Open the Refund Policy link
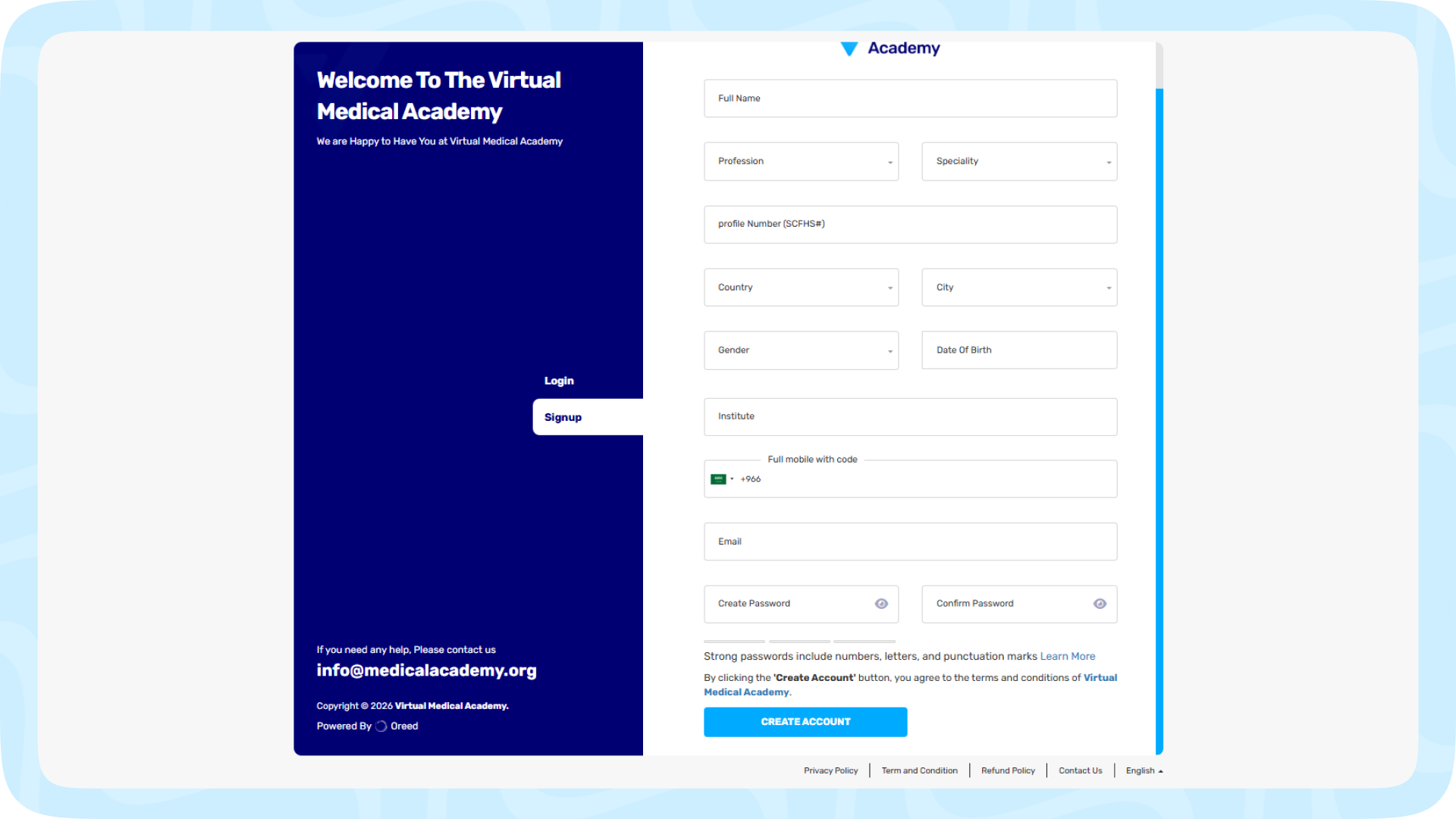Screen dimensions: 1456x819 click(x=1008, y=770)
